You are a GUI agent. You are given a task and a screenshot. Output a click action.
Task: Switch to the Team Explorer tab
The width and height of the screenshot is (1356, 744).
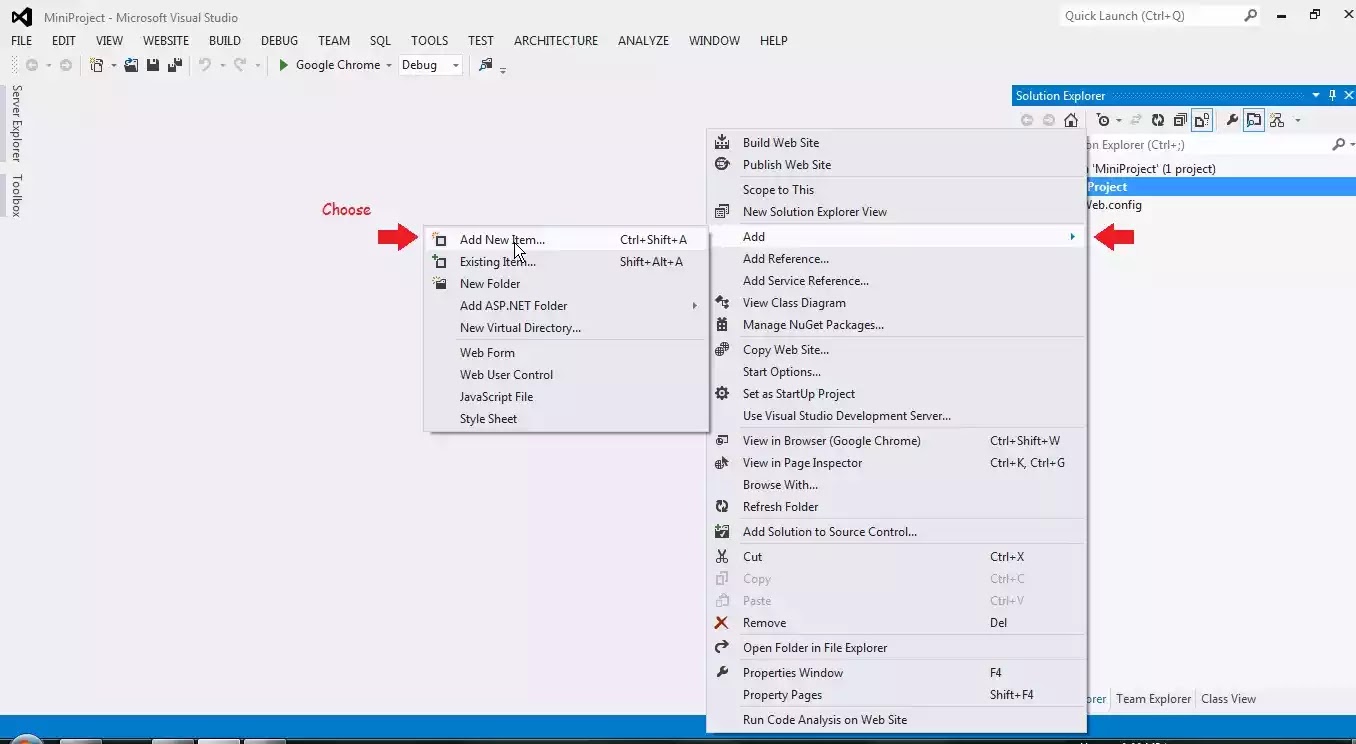tap(1154, 699)
